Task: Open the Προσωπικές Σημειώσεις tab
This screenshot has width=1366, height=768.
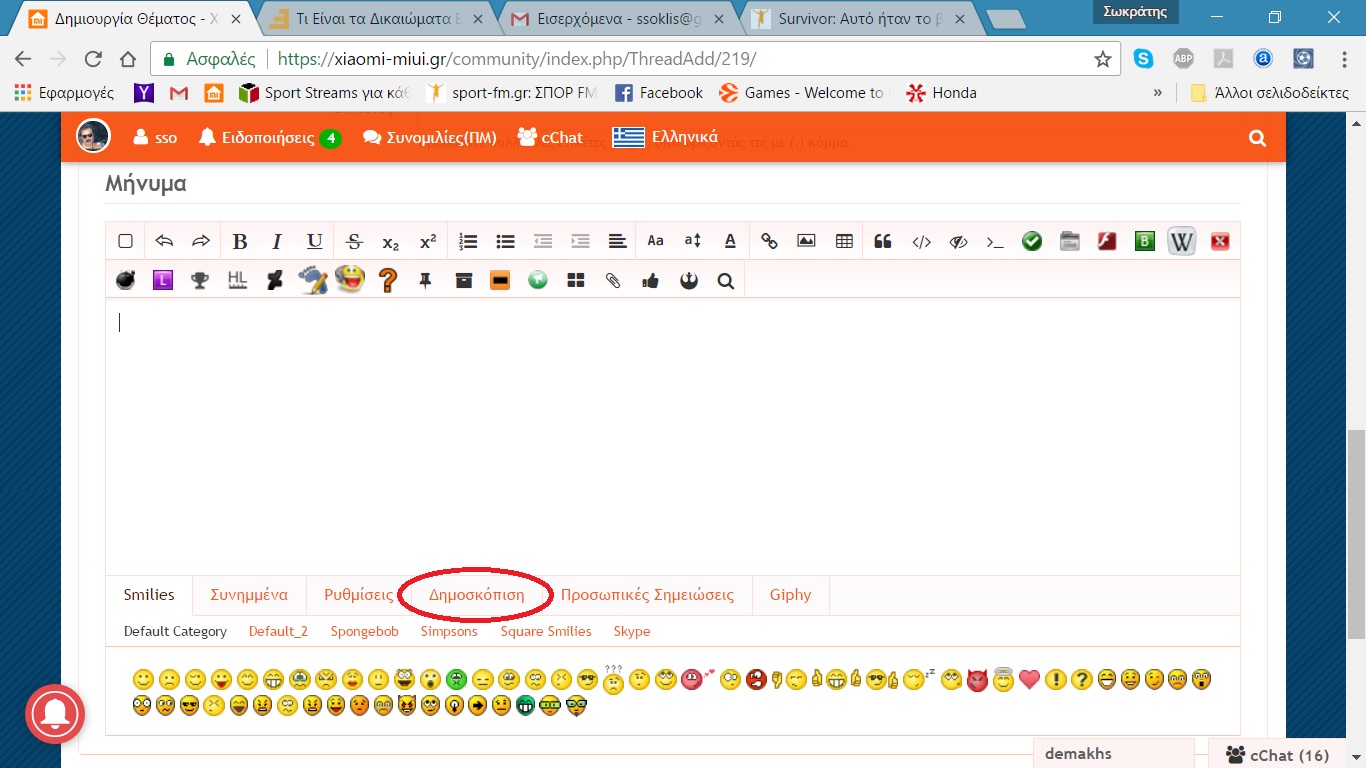Action: (647, 595)
